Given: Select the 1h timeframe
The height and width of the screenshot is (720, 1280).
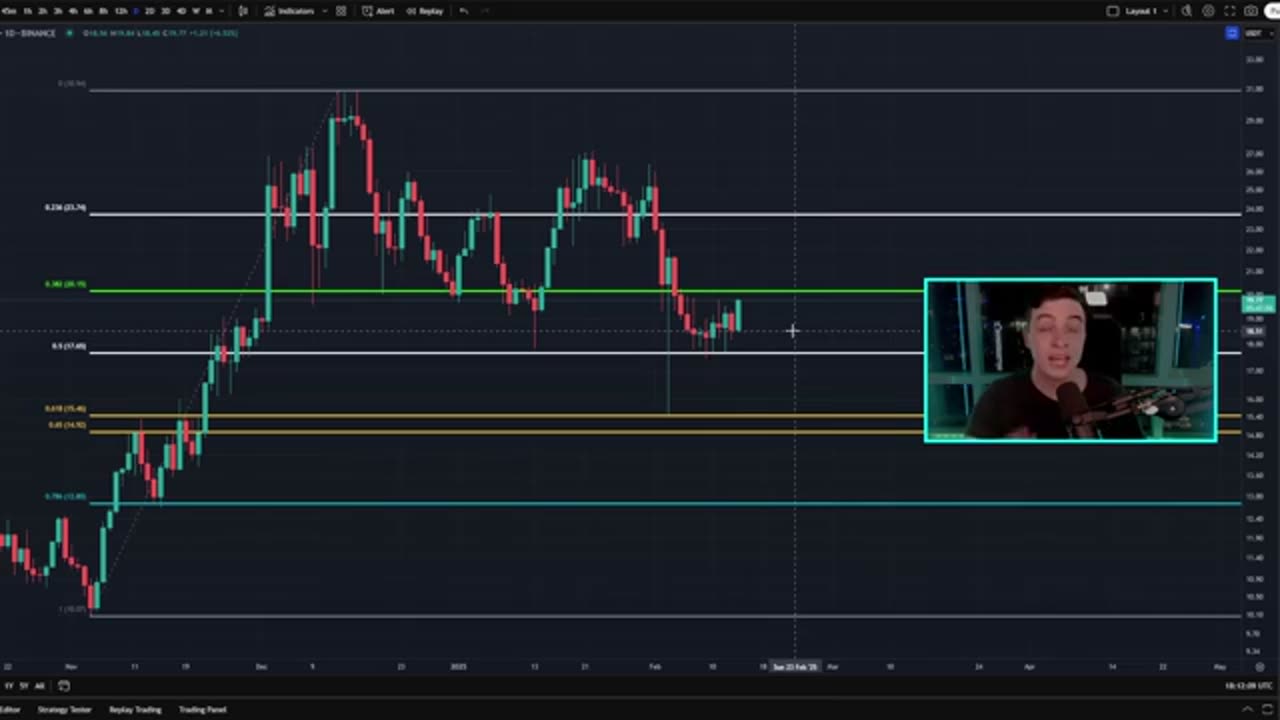Looking at the screenshot, I should (x=27, y=11).
